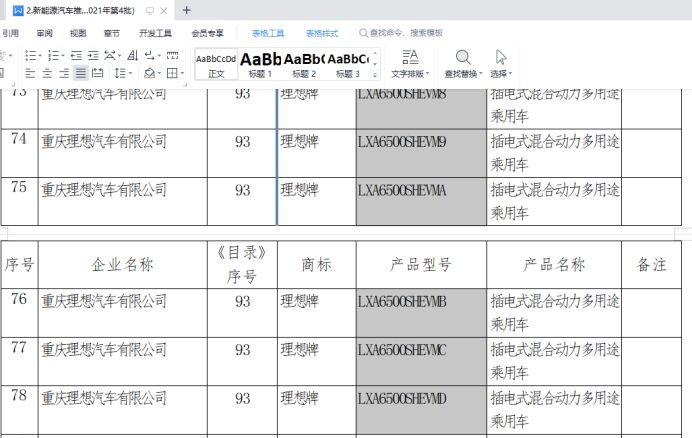
Task: Click product name cell in row 74
Action: (x=554, y=153)
